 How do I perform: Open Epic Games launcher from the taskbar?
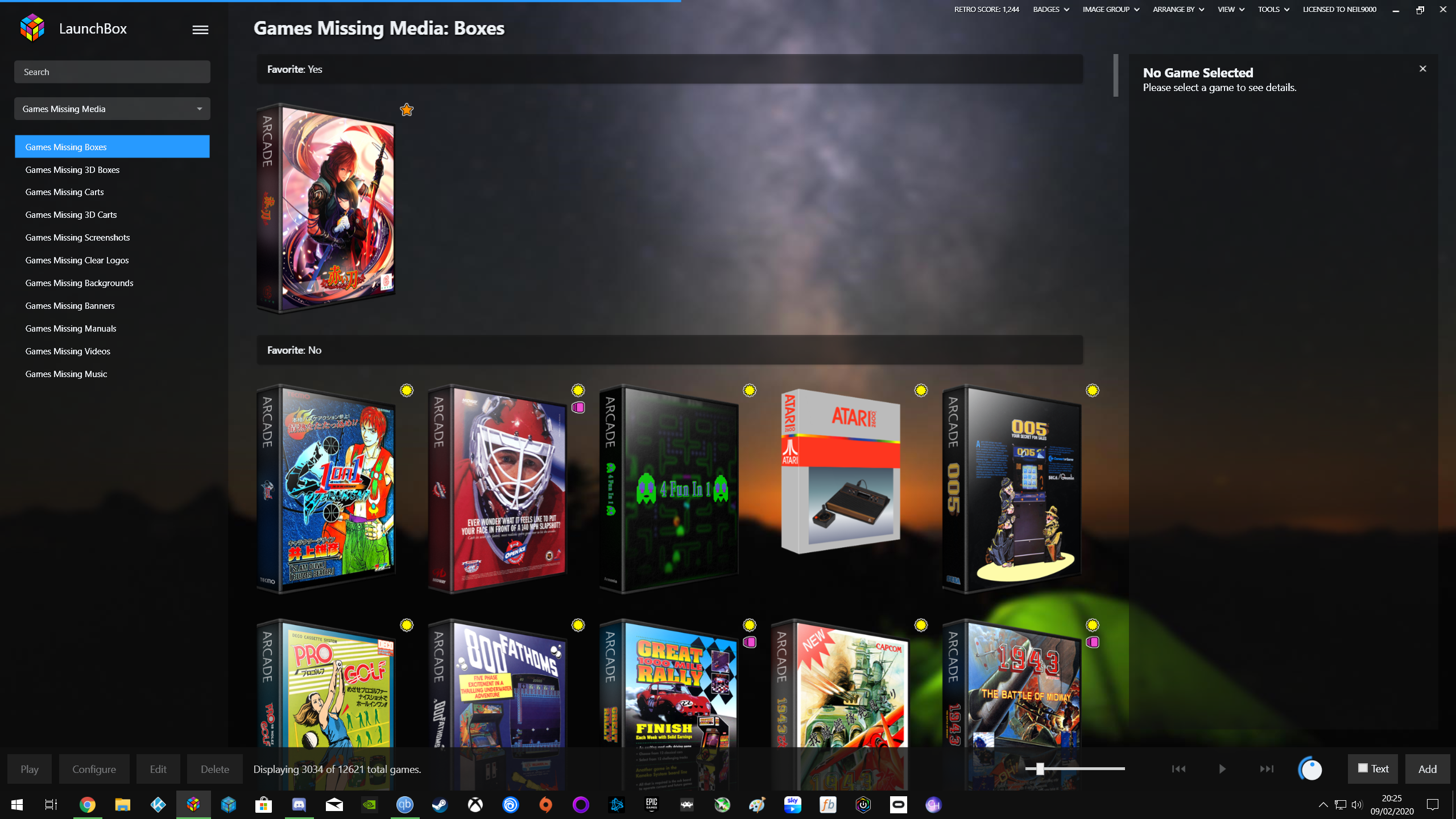pos(651,805)
